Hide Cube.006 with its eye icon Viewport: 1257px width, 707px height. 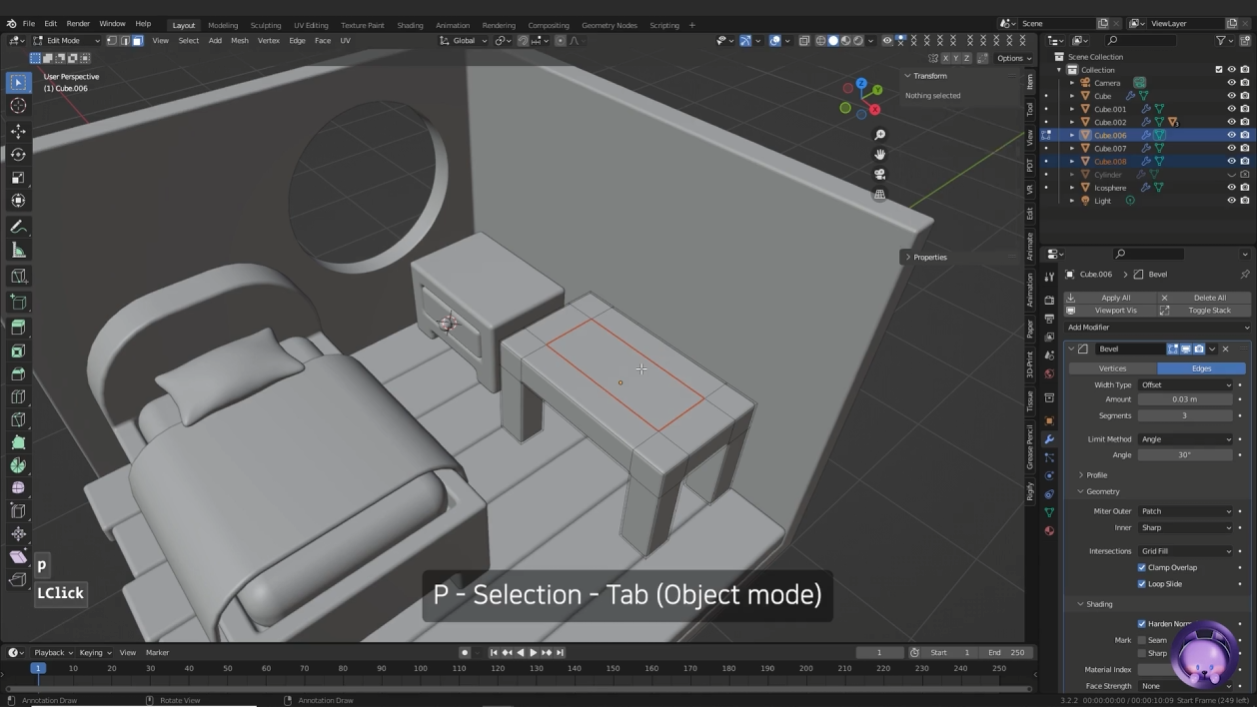[x=1232, y=135]
